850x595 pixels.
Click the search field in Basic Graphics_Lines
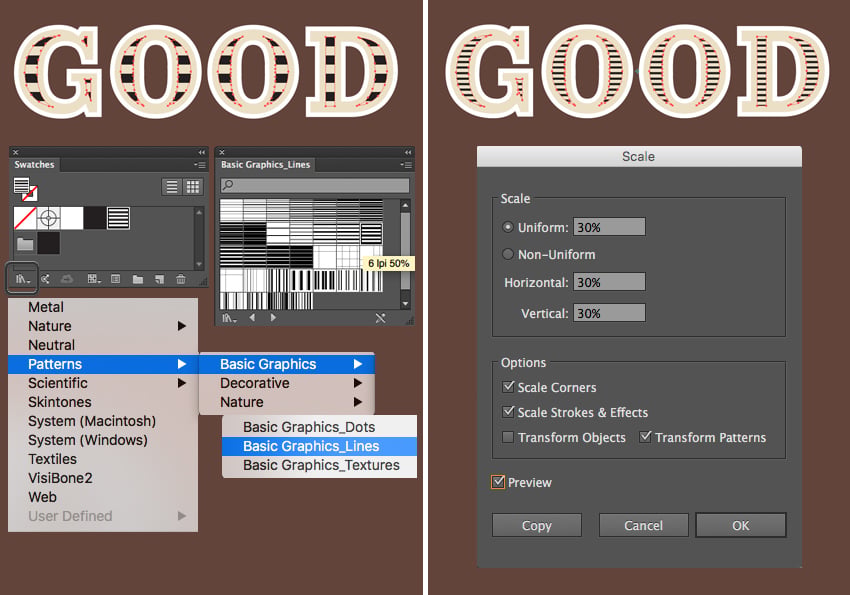(x=315, y=185)
